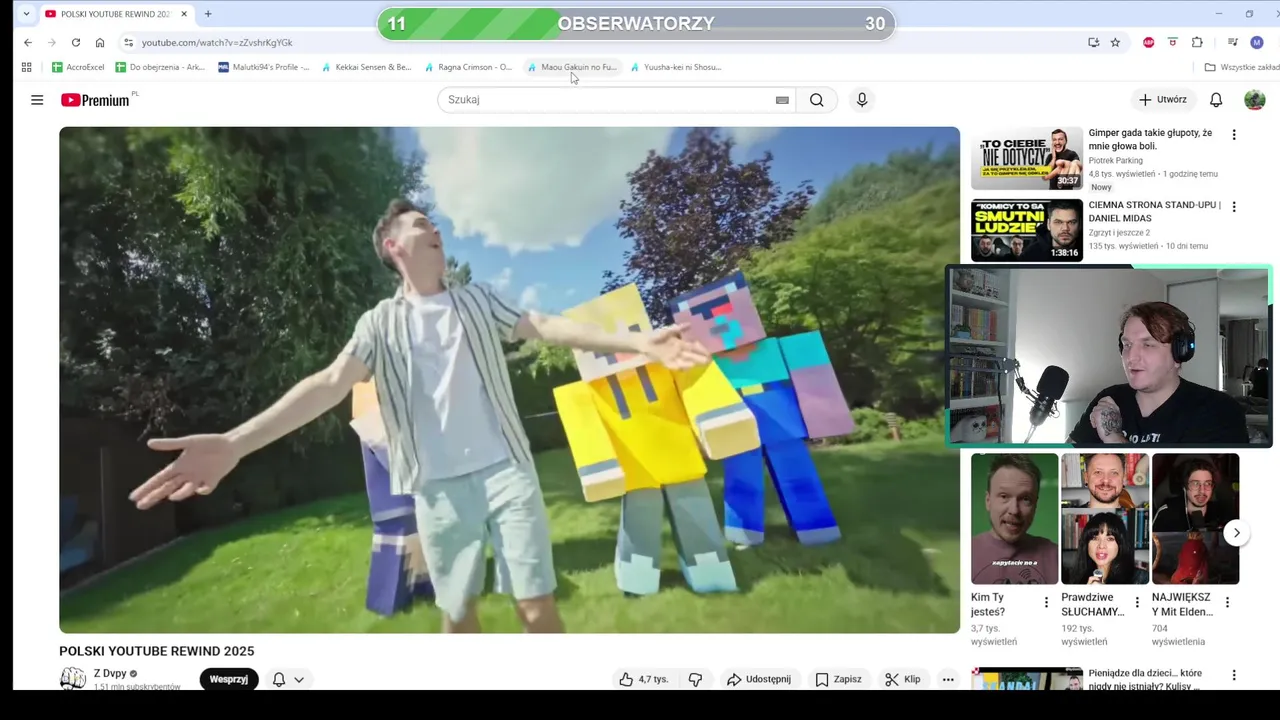The height and width of the screenshot is (720, 1280).
Task: Open the Piotrek Parking channel name
Action: point(1115,160)
